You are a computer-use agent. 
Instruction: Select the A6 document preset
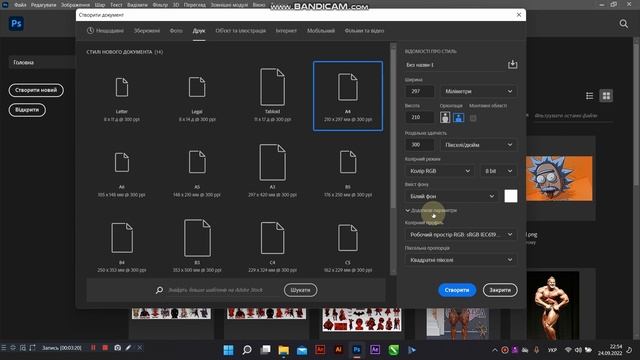click(x=122, y=171)
